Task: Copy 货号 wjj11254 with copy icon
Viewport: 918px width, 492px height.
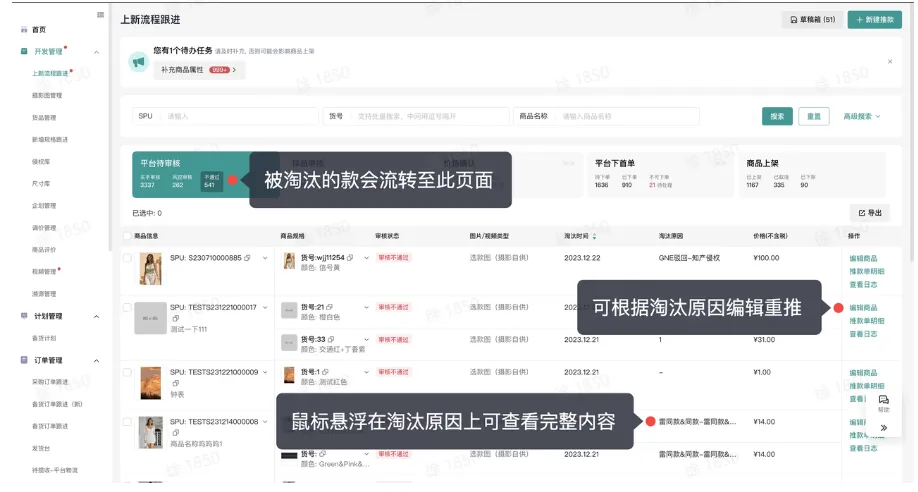Action: (350, 258)
